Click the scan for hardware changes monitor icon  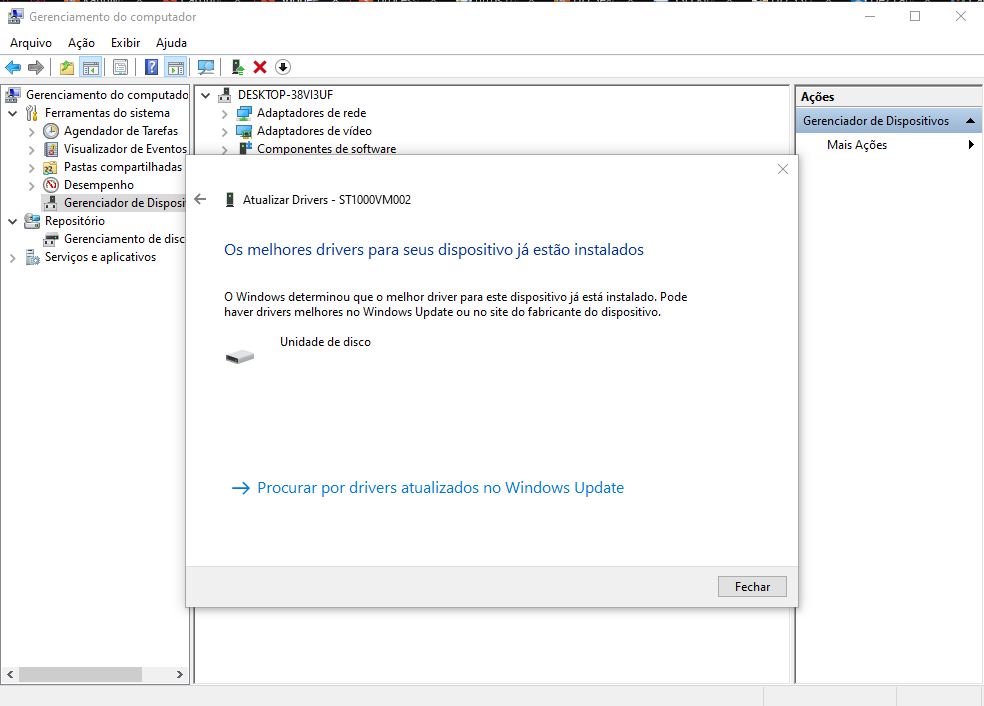click(x=206, y=67)
